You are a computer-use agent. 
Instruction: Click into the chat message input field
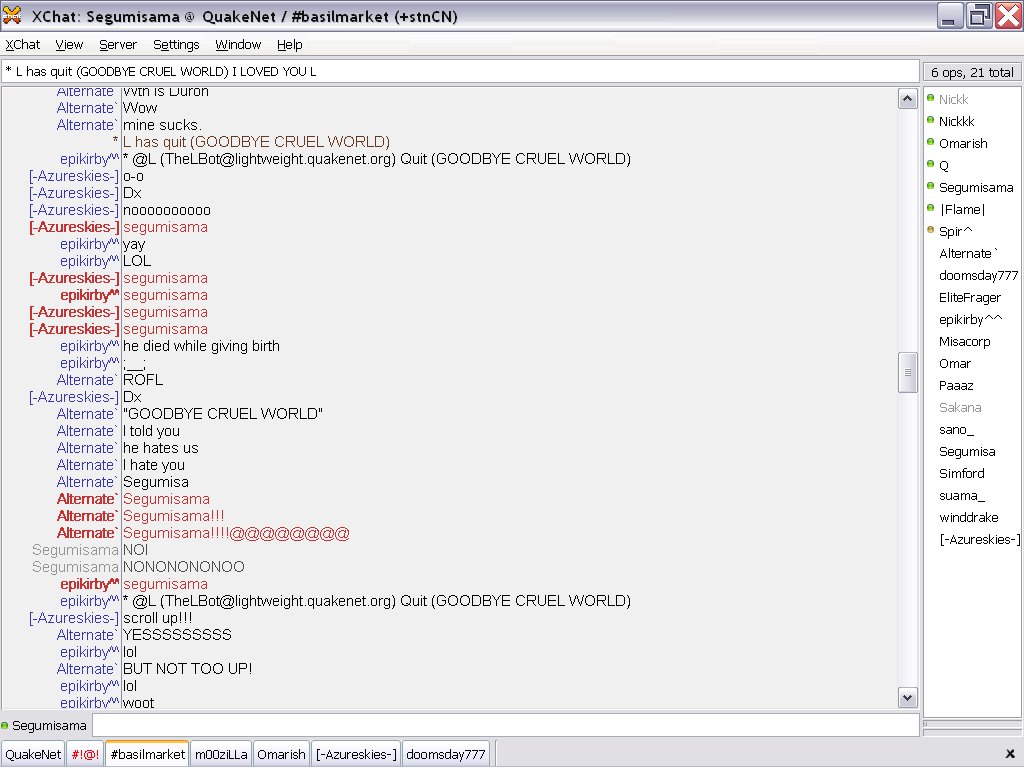click(x=505, y=725)
